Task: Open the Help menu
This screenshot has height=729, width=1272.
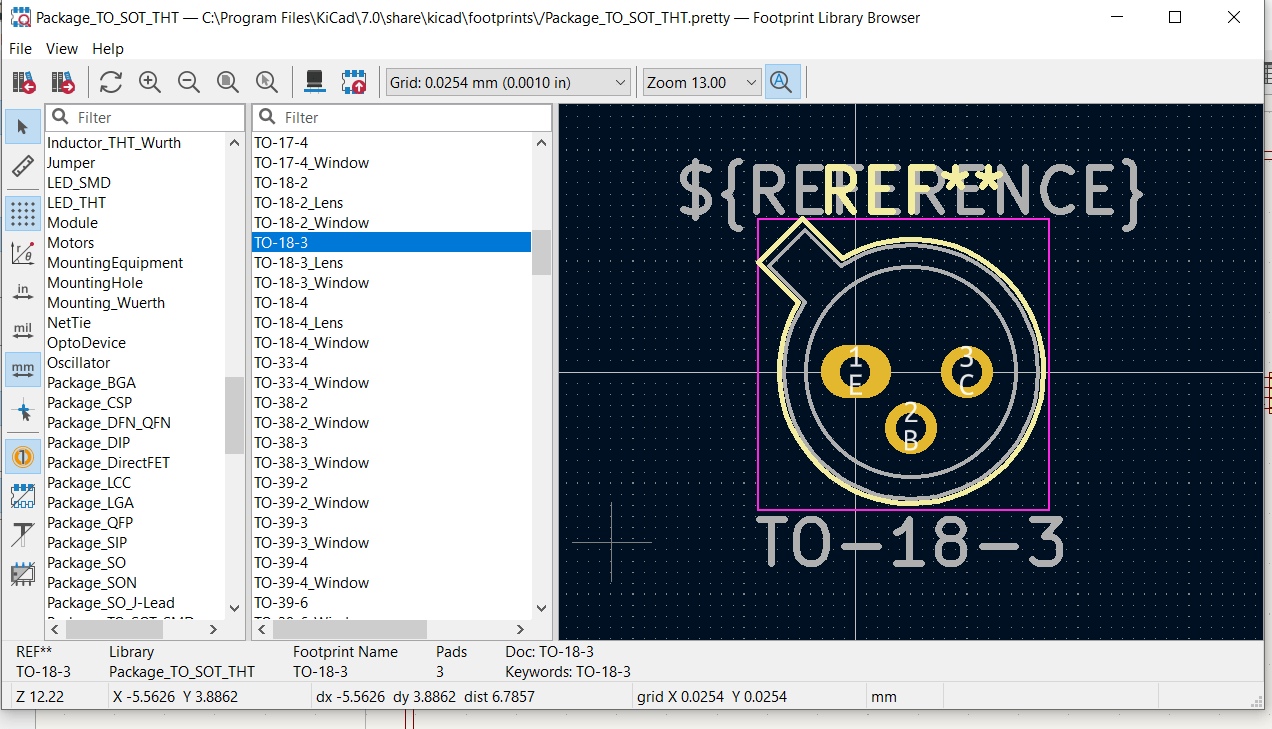Action: point(108,49)
